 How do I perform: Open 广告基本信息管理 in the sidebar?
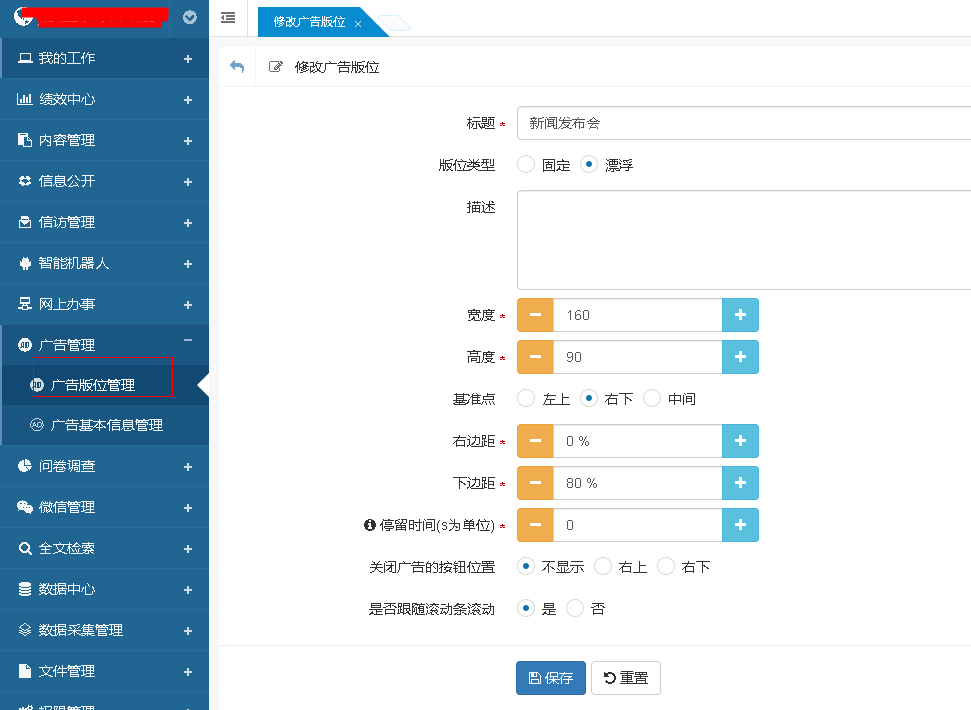pos(106,425)
